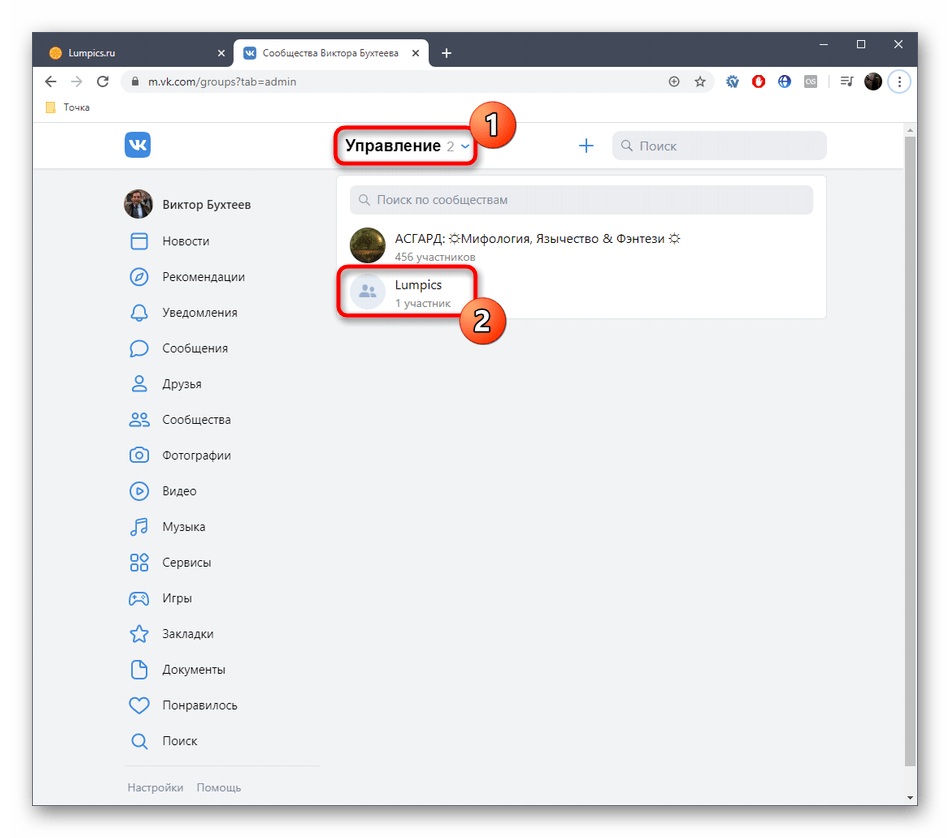Click the red Opera-style extension icon
950x838 pixels.
pyautogui.click(x=759, y=81)
